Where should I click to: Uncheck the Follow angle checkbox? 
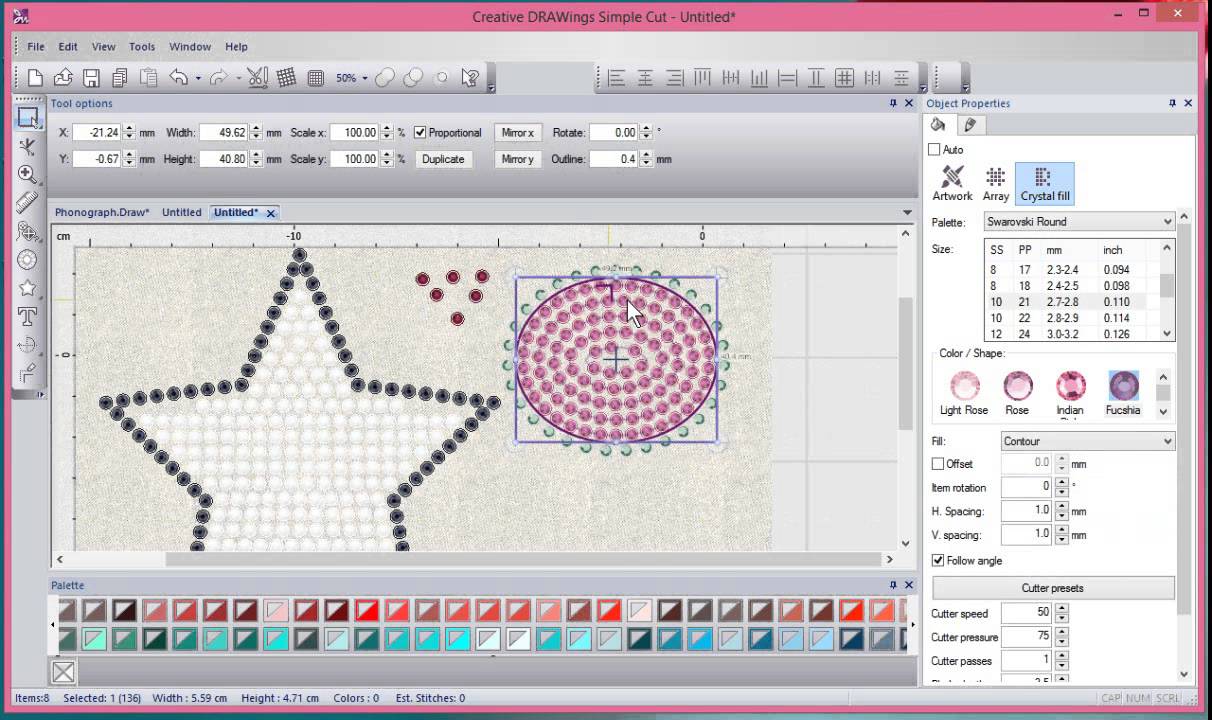[x=938, y=561]
